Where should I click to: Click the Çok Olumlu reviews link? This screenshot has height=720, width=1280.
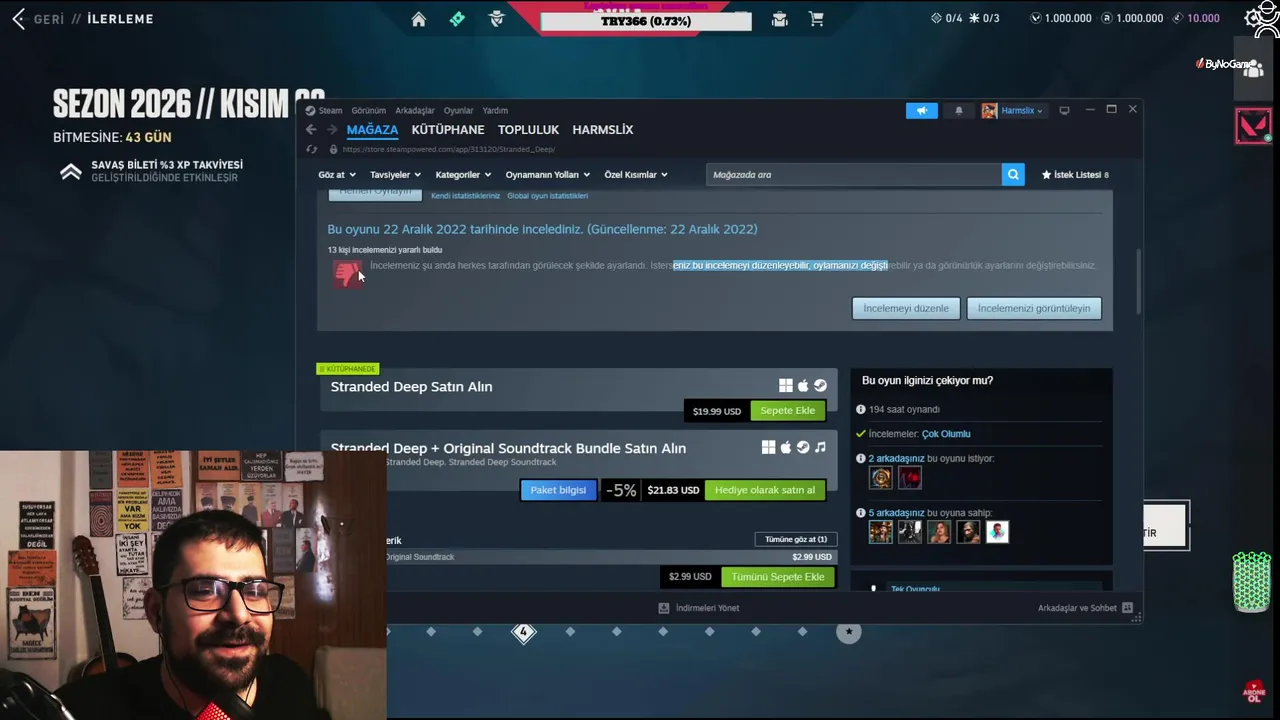click(946, 434)
